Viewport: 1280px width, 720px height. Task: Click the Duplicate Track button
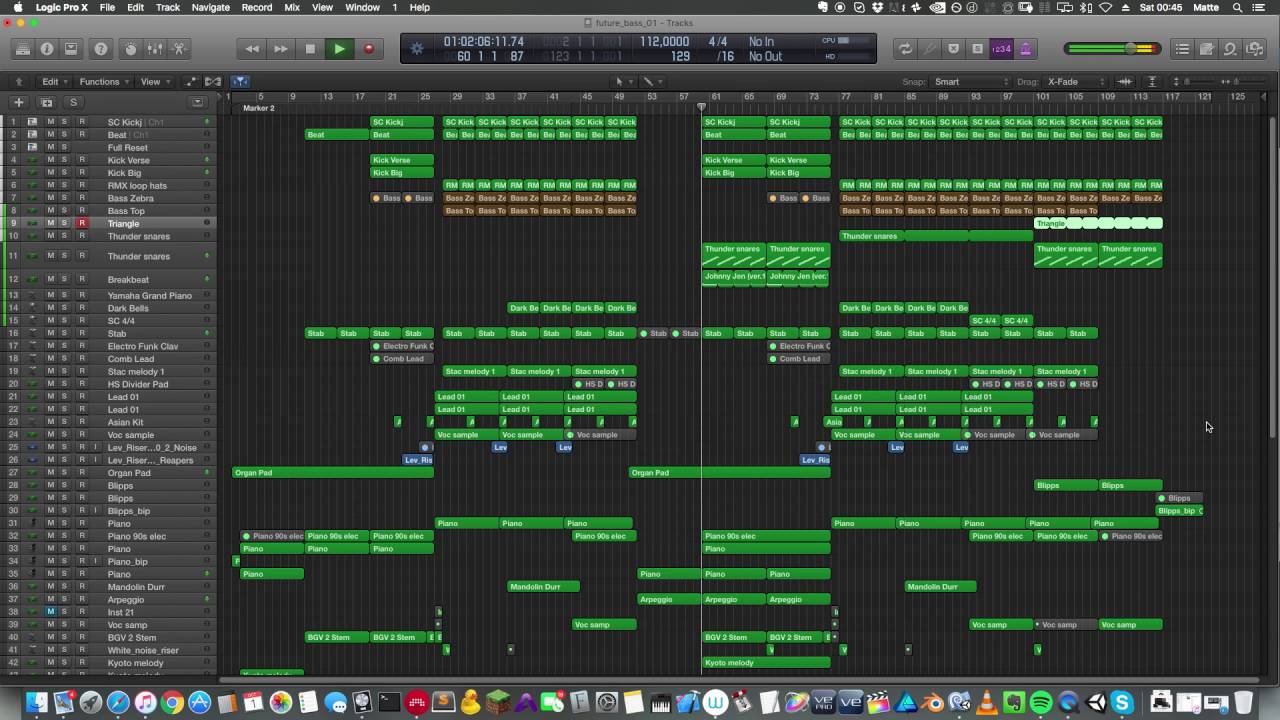pos(46,102)
